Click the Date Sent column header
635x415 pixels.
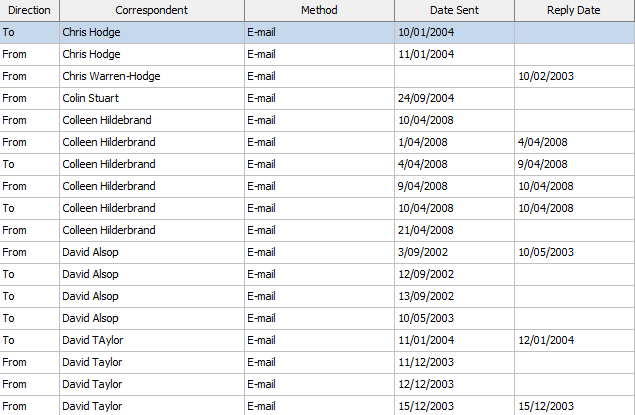(x=454, y=10)
